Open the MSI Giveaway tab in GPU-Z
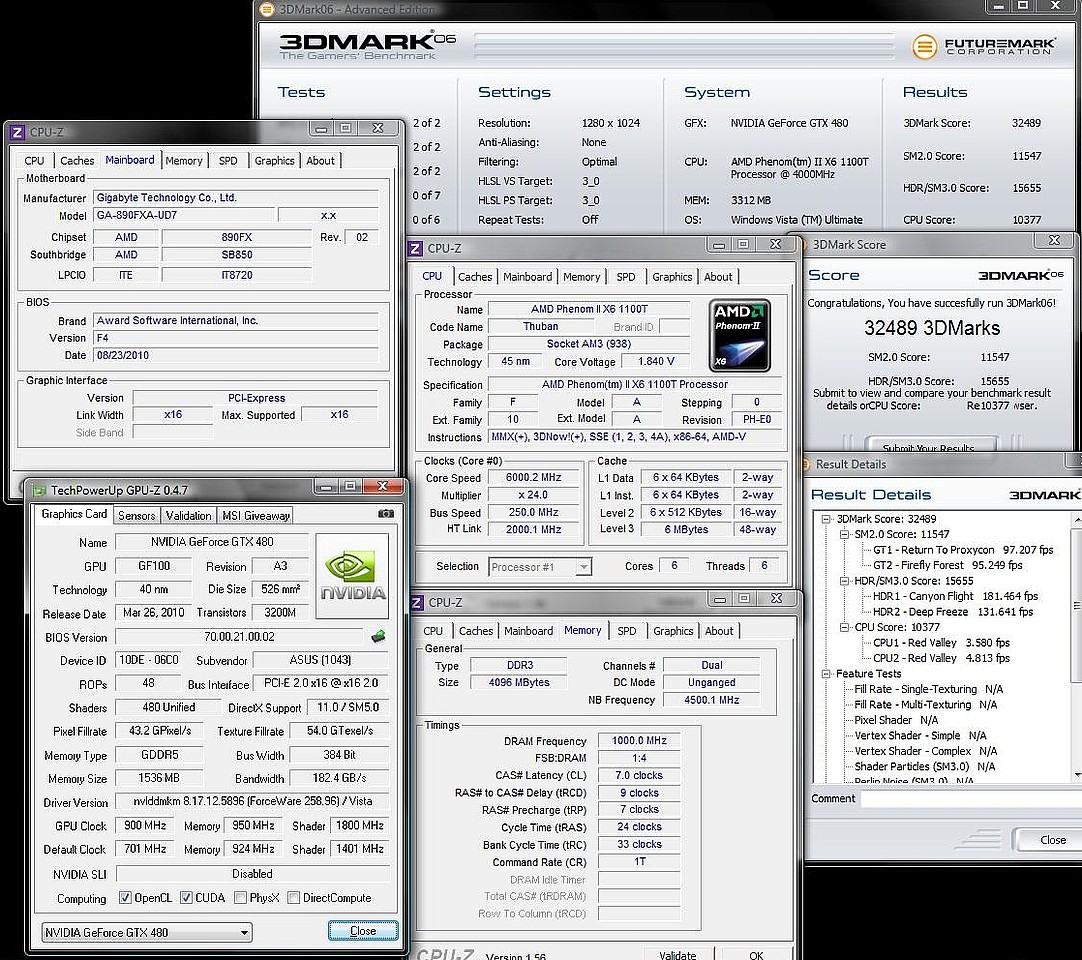 (255, 516)
